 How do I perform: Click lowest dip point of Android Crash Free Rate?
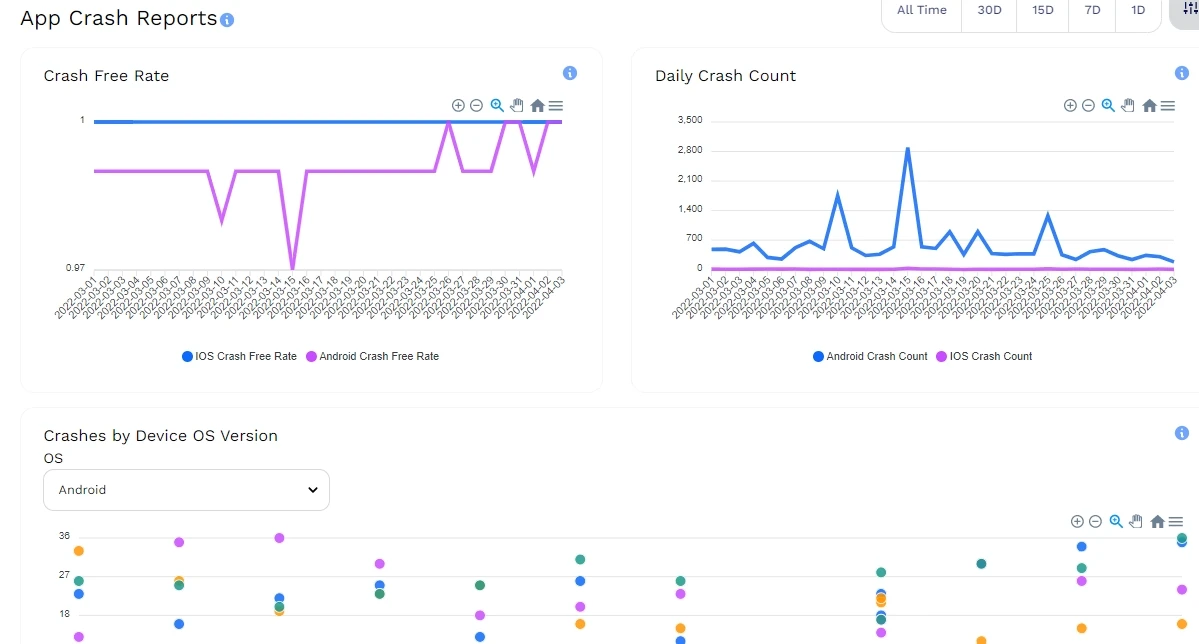pyautogui.click(x=293, y=266)
